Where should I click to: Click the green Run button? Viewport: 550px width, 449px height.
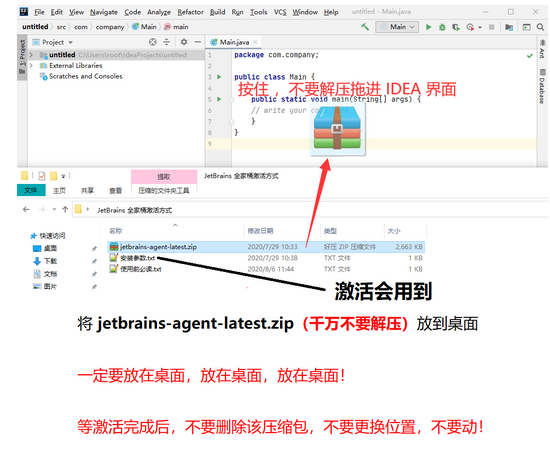[x=428, y=27]
